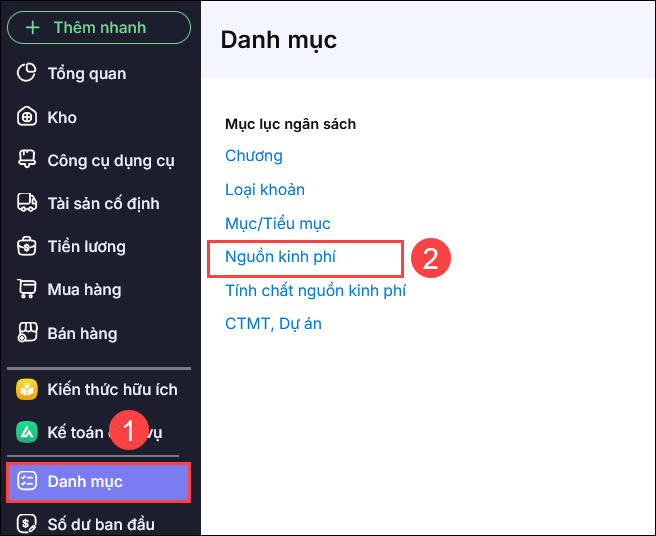Open the CTMT, Dự án link
656x536 pixels.
(273, 324)
